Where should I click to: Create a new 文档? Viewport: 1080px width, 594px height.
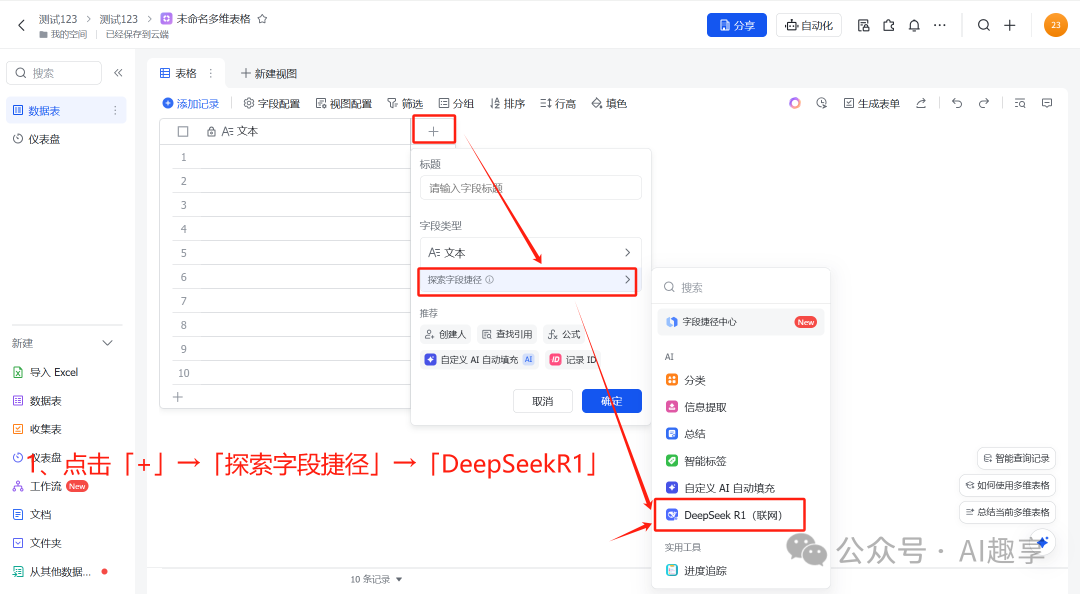[x=32, y=515]
